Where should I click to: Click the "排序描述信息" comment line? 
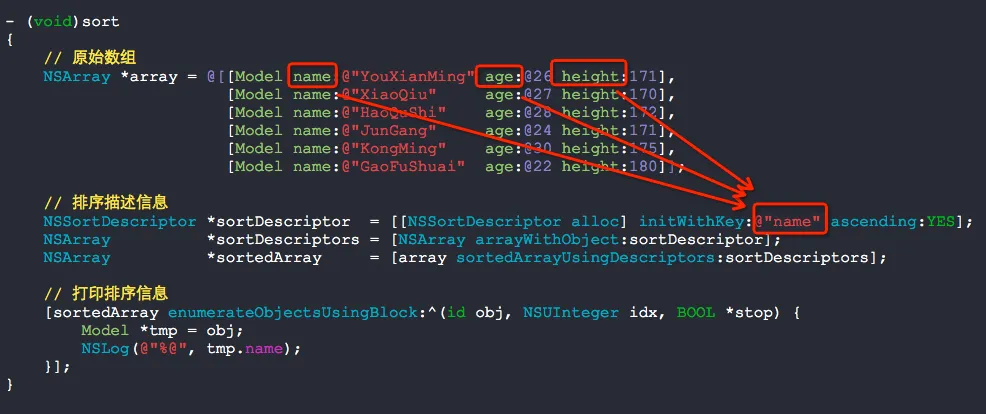(105, 203)
